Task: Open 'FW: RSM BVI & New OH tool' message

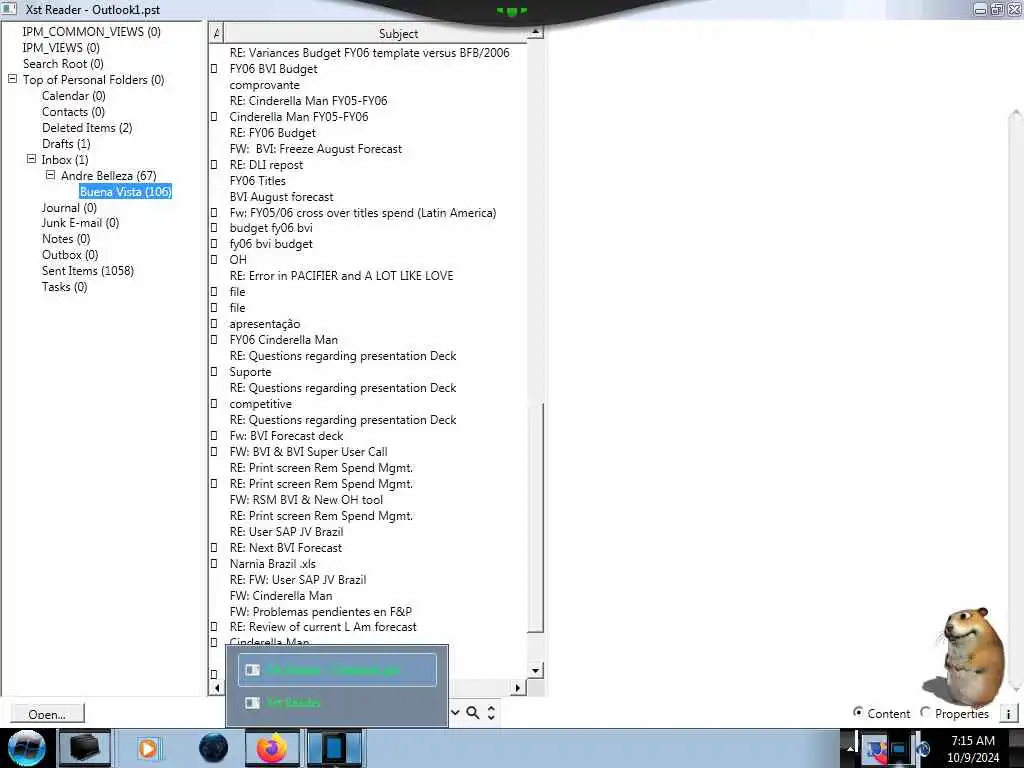Action: pyautogui.click(x=306, y=500)
